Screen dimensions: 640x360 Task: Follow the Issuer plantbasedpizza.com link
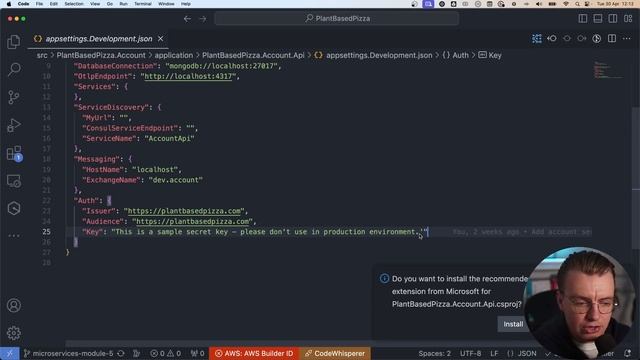click(x=184, y=211)
